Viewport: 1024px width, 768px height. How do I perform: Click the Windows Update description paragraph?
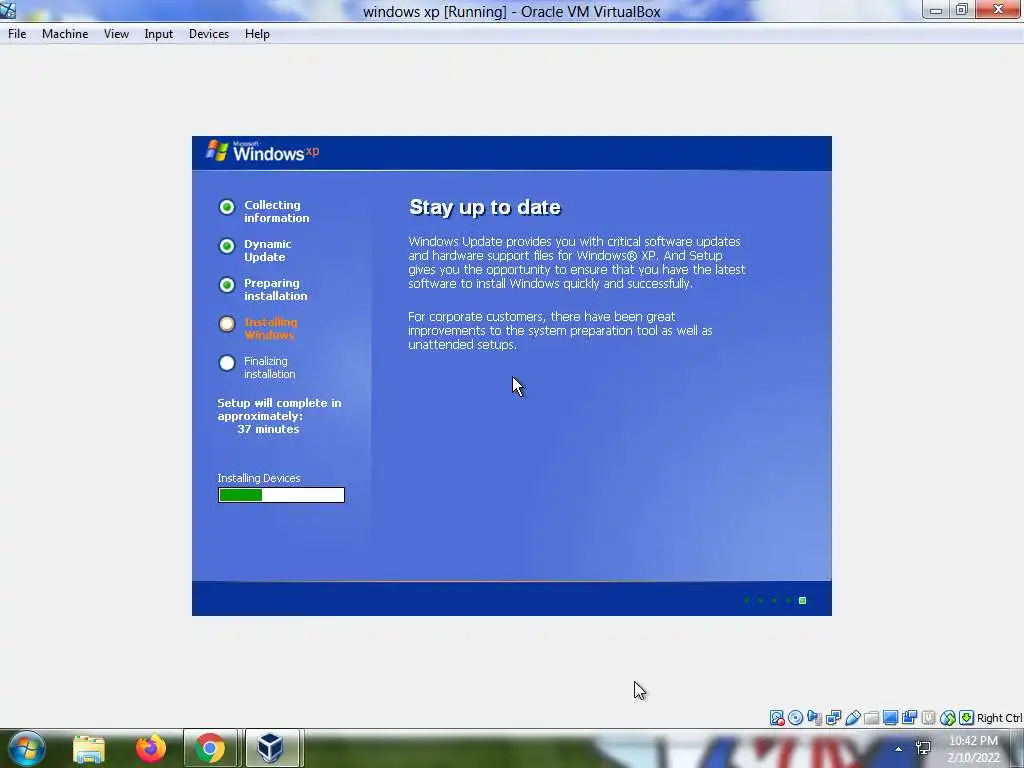577,263
